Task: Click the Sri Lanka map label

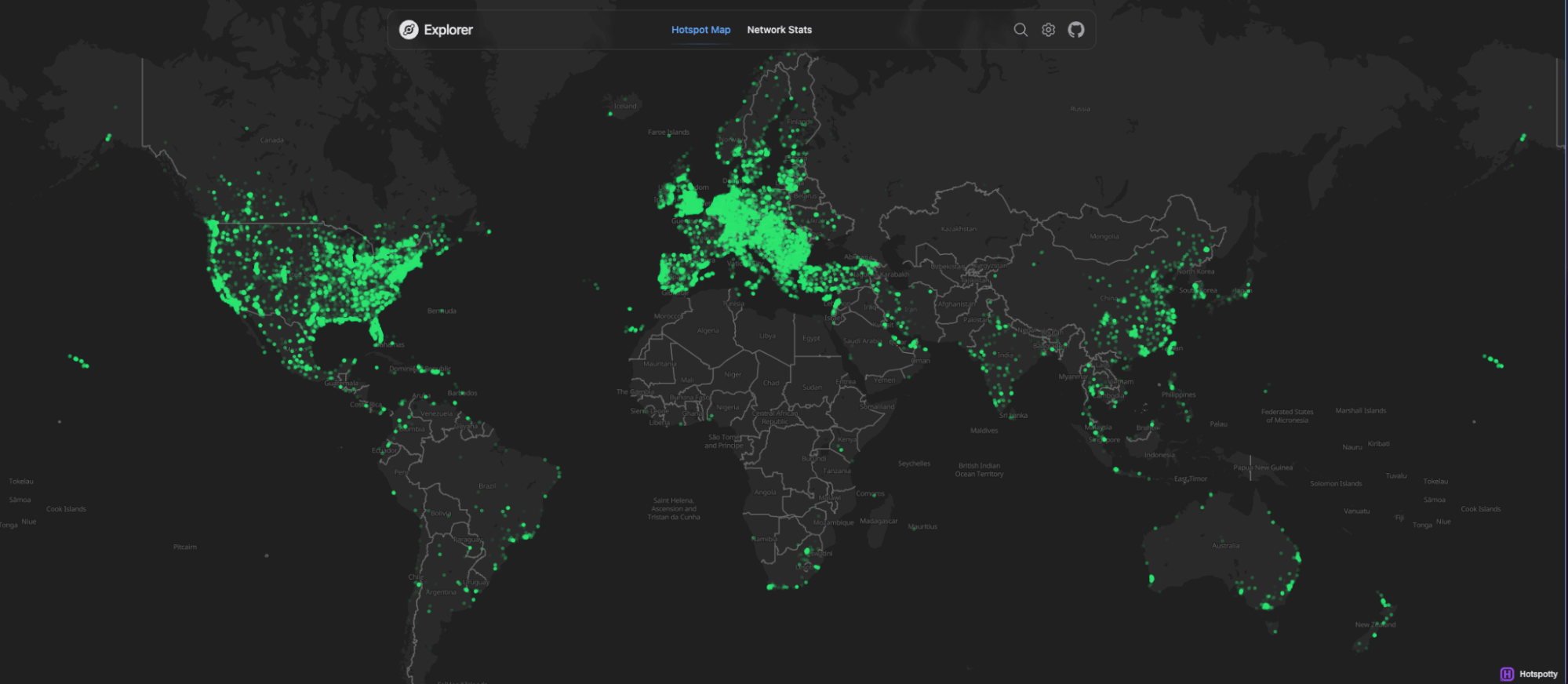Action: 1013,415
